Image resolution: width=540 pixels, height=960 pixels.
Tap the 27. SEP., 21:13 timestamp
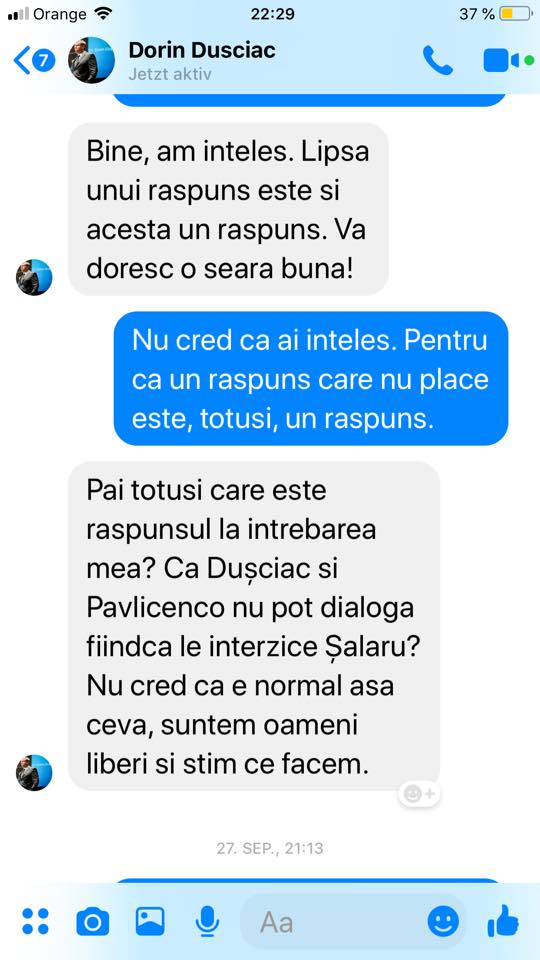pyautogui.click(x=270, y=849)
